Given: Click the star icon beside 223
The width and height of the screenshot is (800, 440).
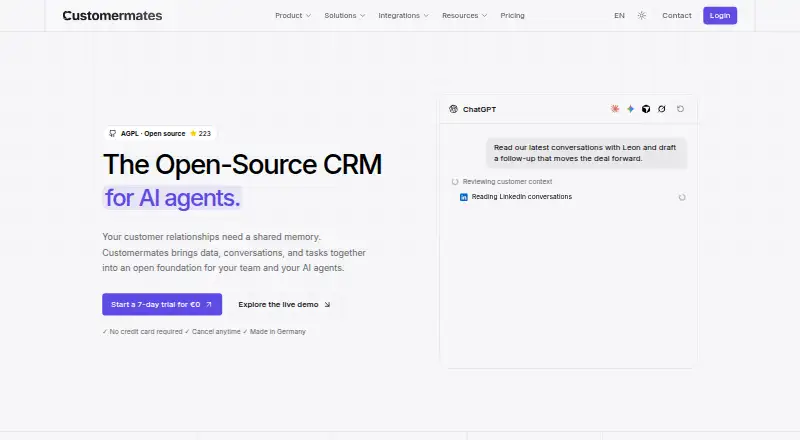Looking at the screenshot, I should [x=193, y=133].
